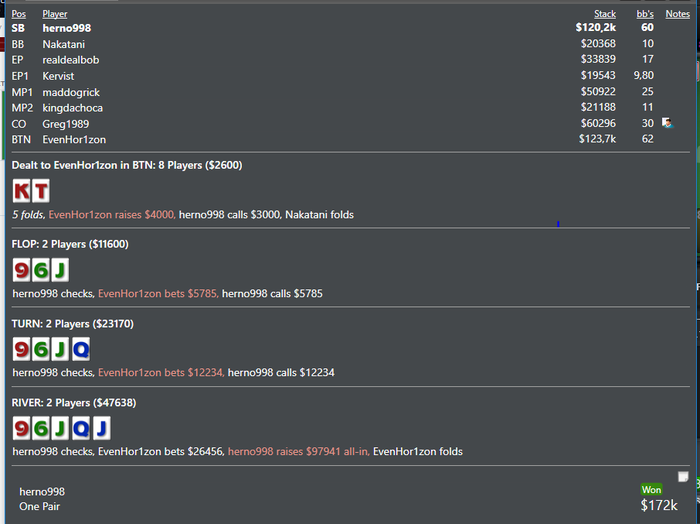Sort by the Pos column header
Screen dimensions: 700x524
point(18,14)
